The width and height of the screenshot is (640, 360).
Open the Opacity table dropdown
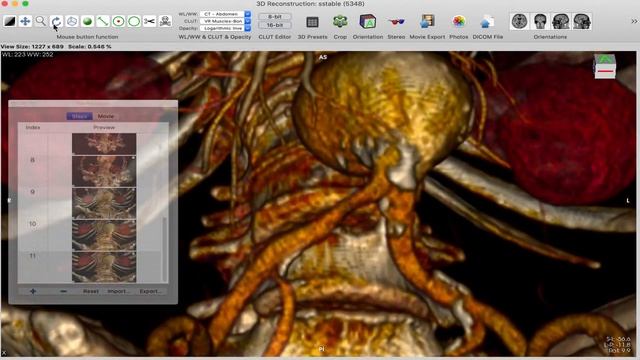pos(225,29)
